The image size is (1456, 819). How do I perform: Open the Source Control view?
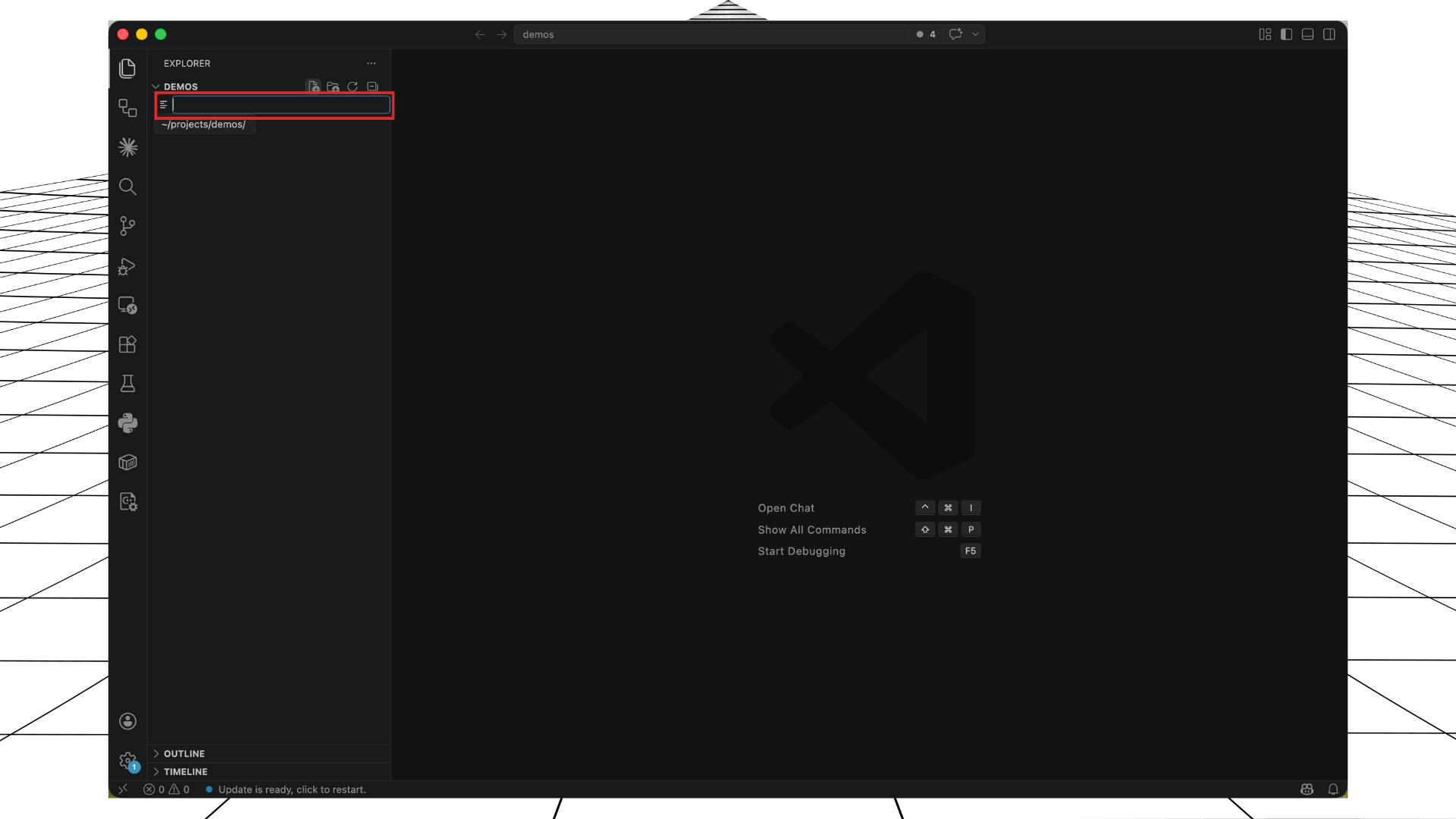127,226
